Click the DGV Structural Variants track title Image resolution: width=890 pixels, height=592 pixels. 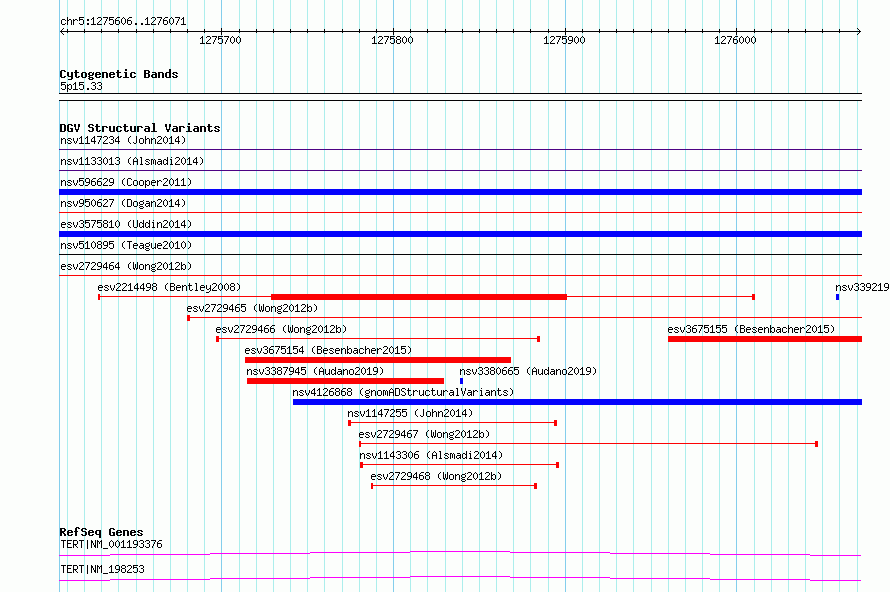(x=140, y=128)
